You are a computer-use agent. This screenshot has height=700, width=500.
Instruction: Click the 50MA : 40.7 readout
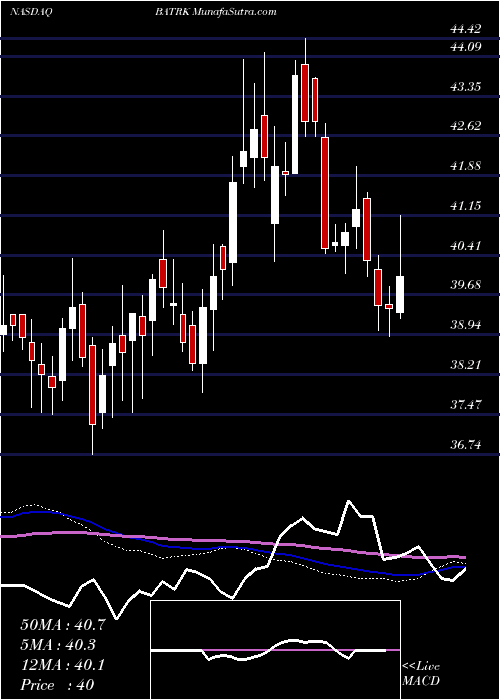point(63,625)
